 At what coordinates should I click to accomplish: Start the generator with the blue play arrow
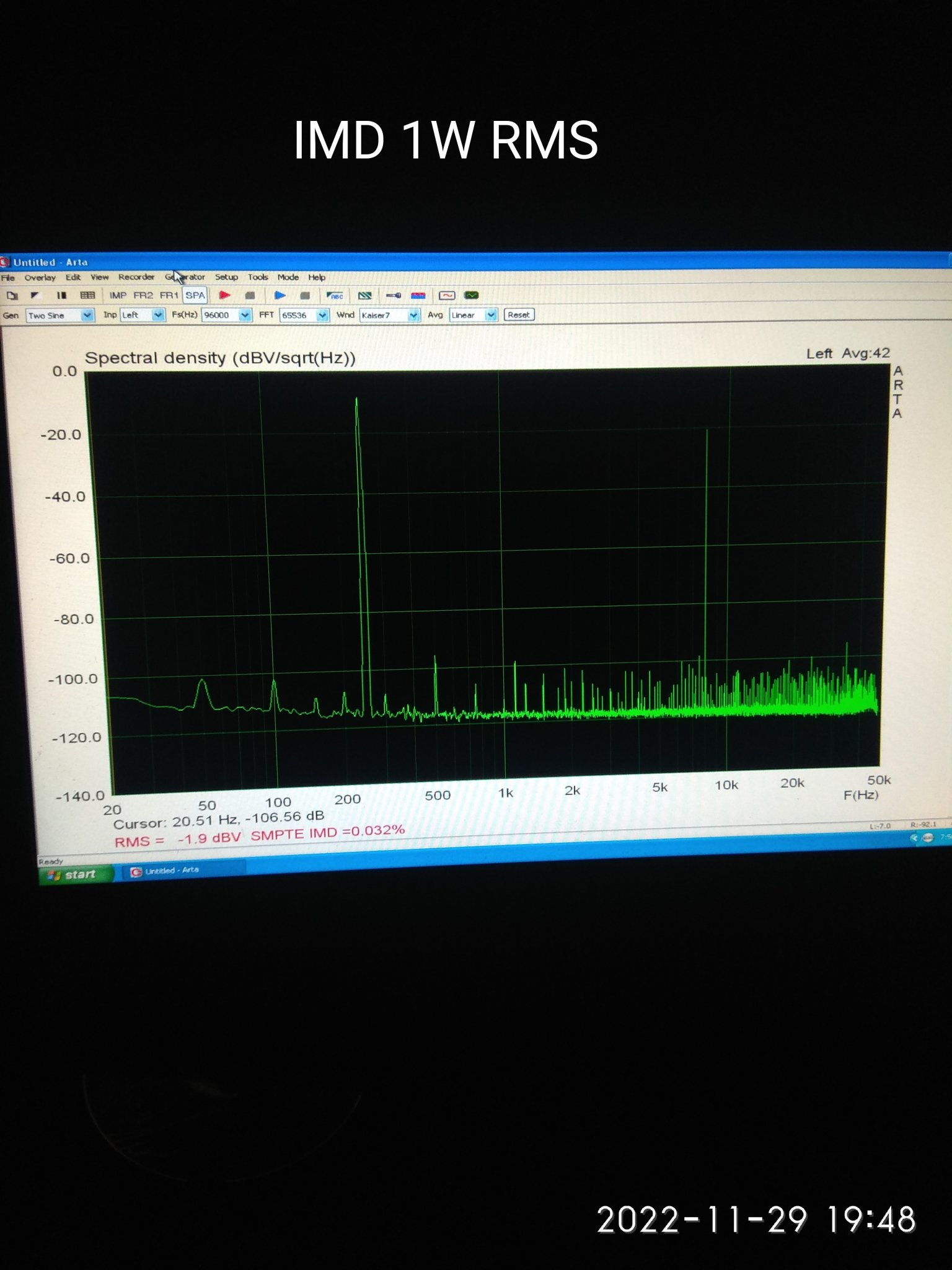tap(280, 296)
